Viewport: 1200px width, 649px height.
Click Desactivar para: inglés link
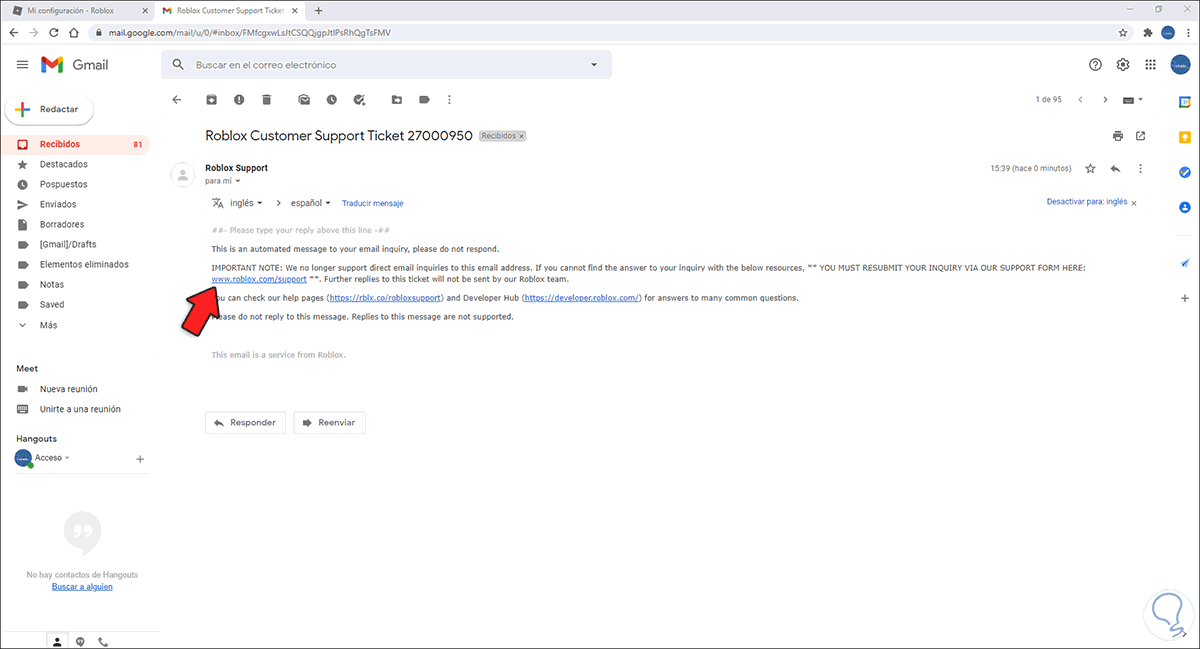[1087, 202]
